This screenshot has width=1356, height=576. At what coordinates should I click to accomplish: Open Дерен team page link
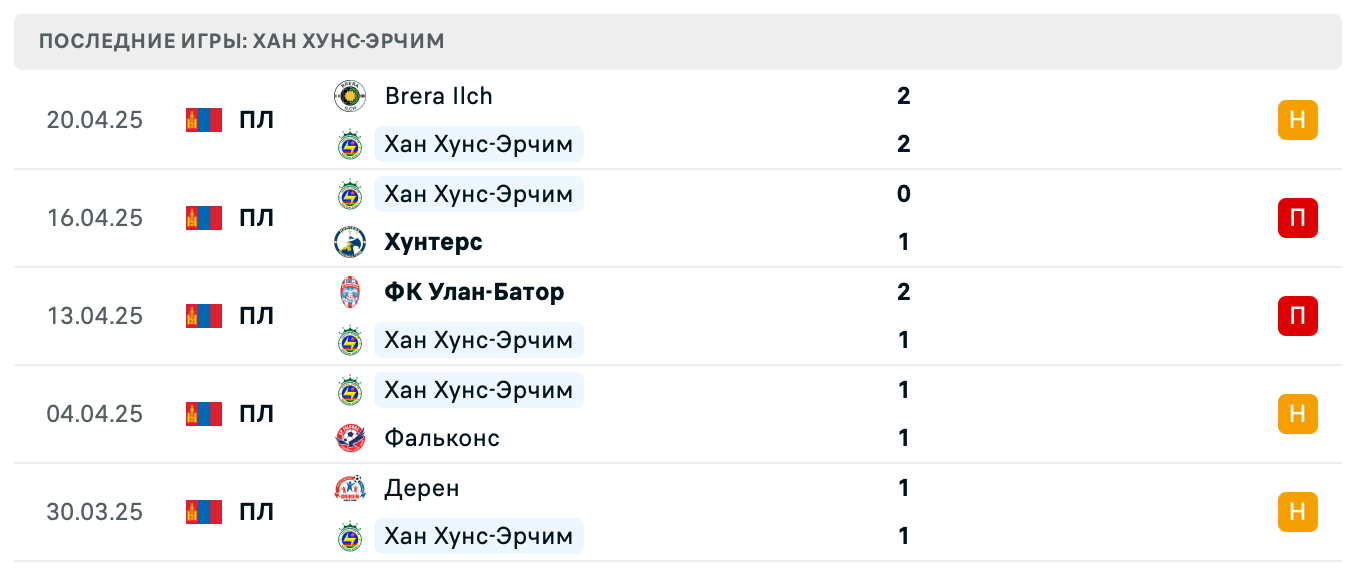click(x=422, y=488)
